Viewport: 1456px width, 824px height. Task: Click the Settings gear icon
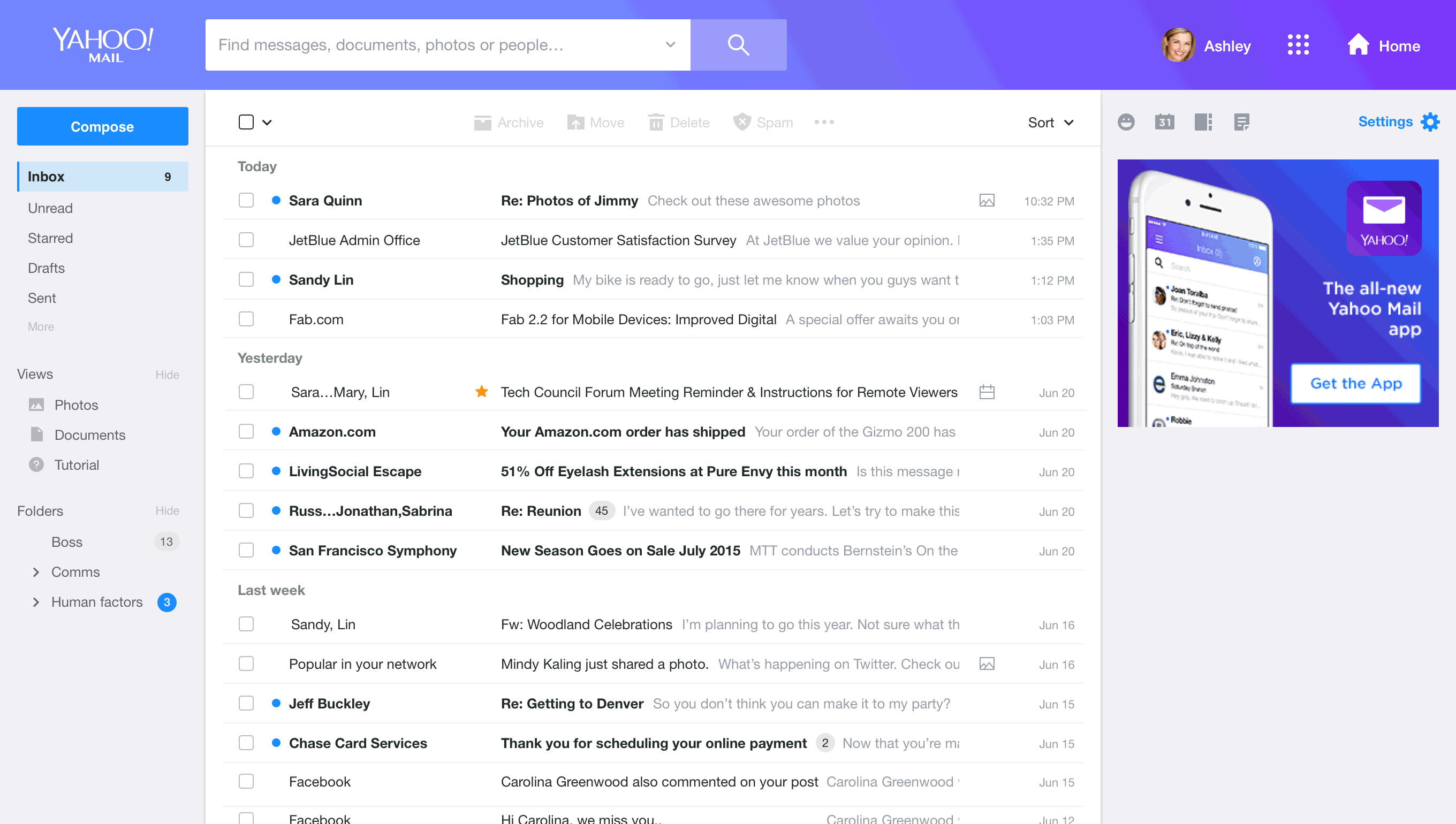point(1432,122)
